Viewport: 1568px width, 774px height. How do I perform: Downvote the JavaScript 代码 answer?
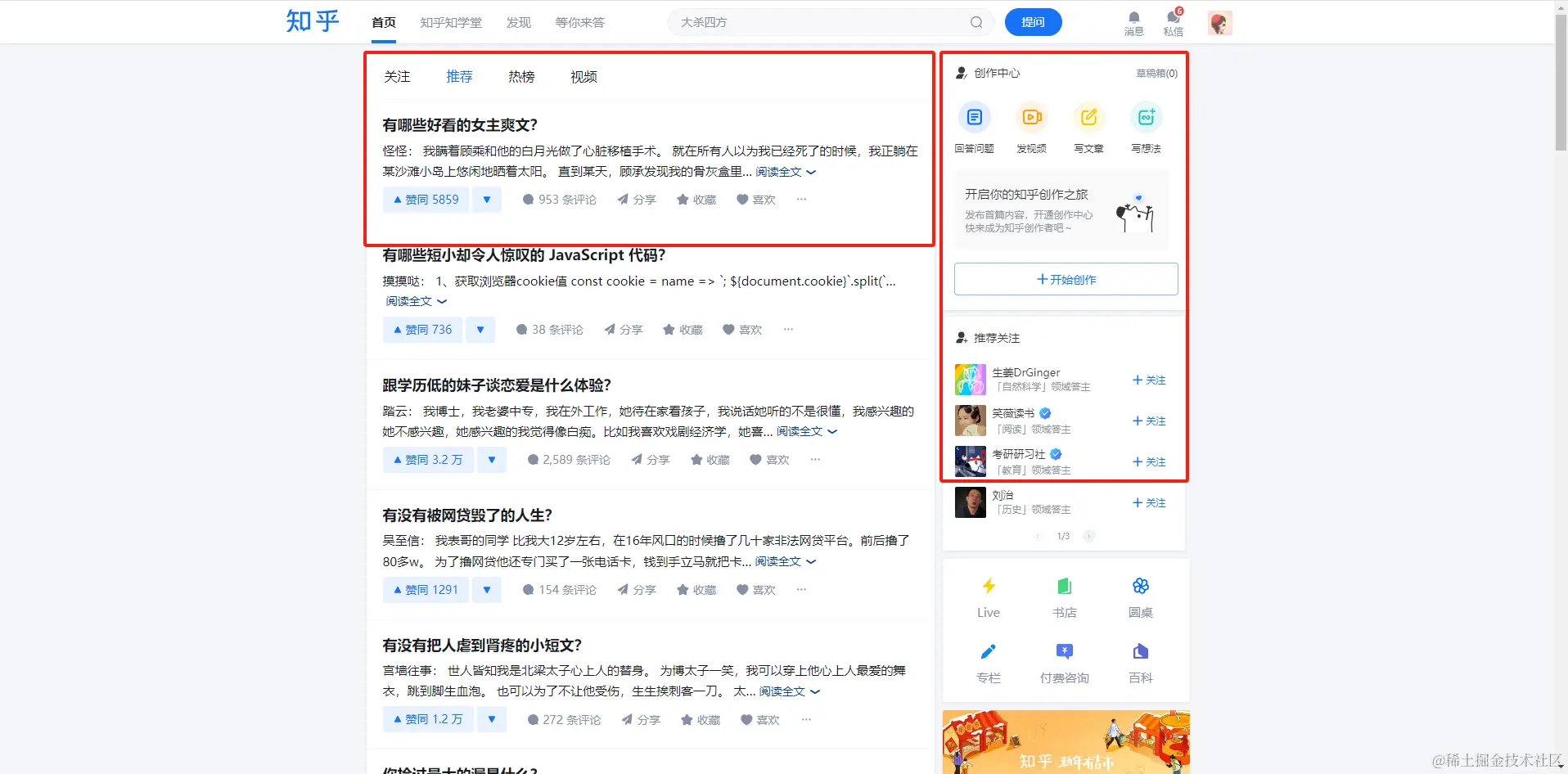tap(480, 330)
